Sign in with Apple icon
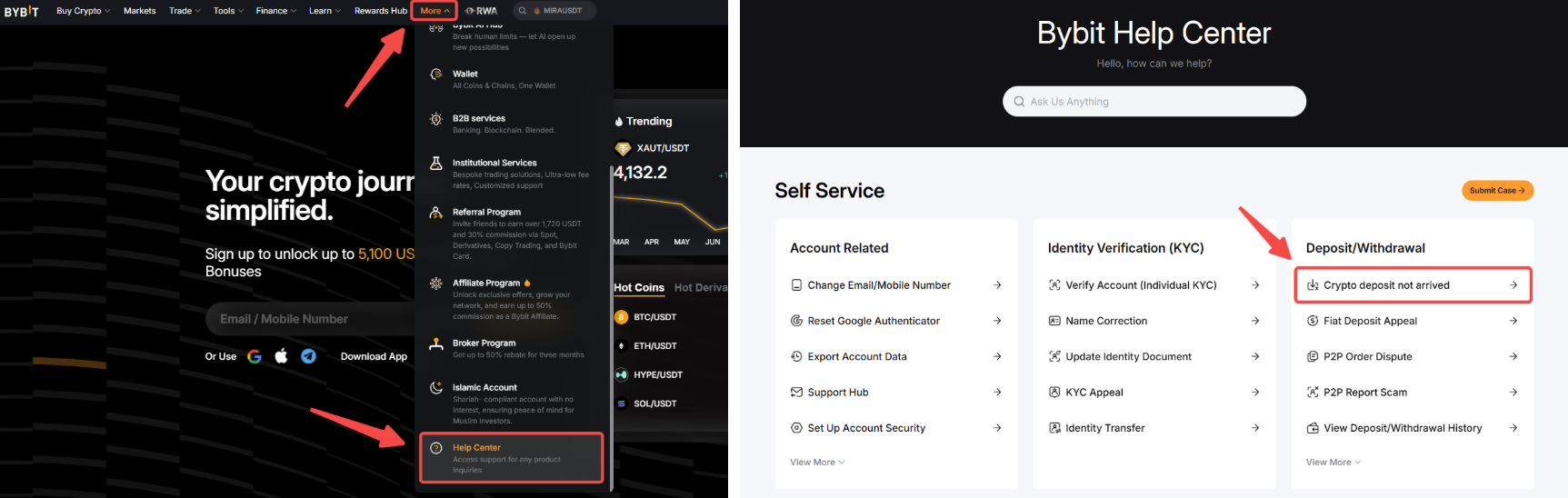The height and width of the screenshot is (498, 1568). [282, 356]
